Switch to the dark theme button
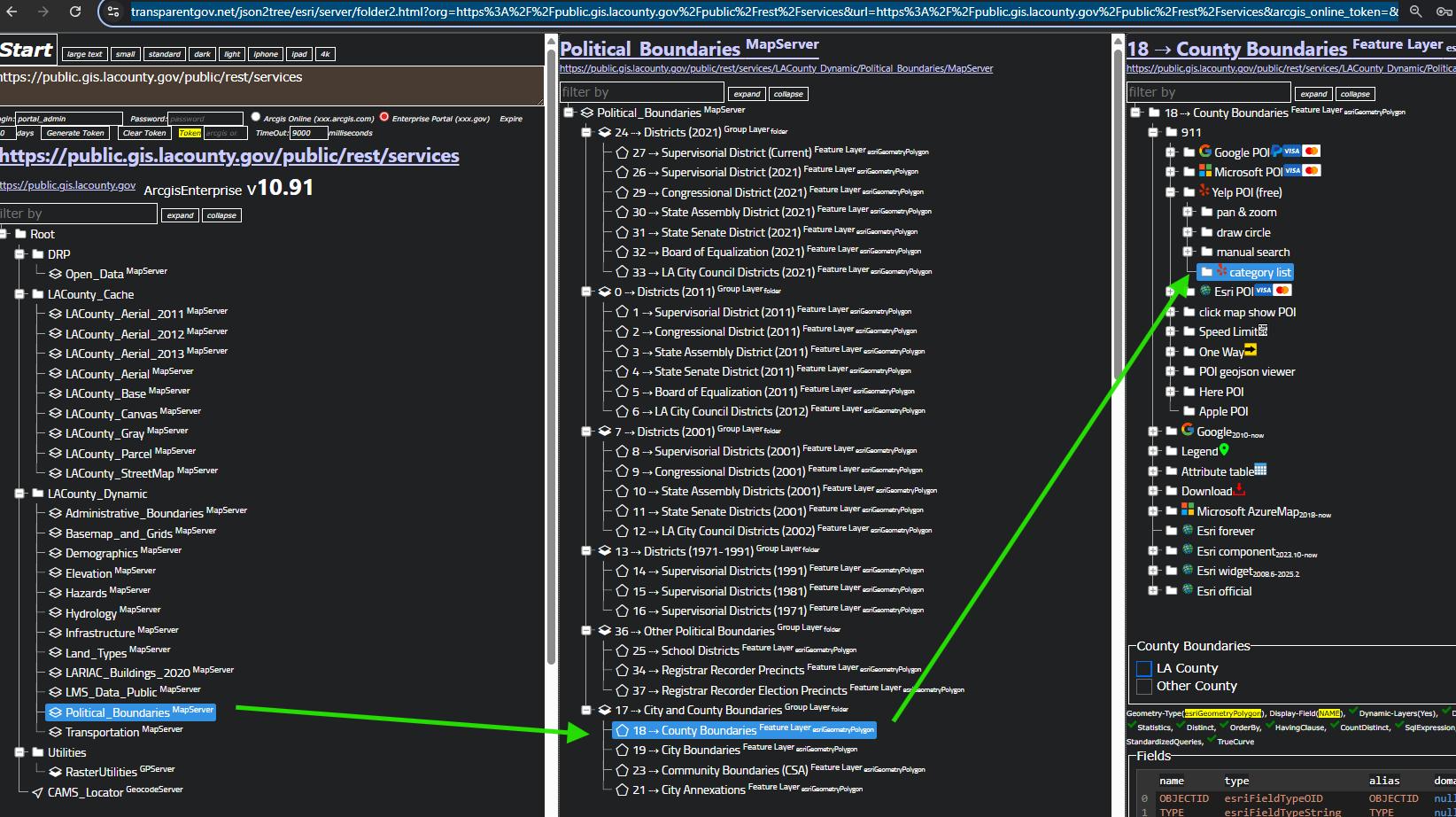1456x817 pixels. point(202,54)
